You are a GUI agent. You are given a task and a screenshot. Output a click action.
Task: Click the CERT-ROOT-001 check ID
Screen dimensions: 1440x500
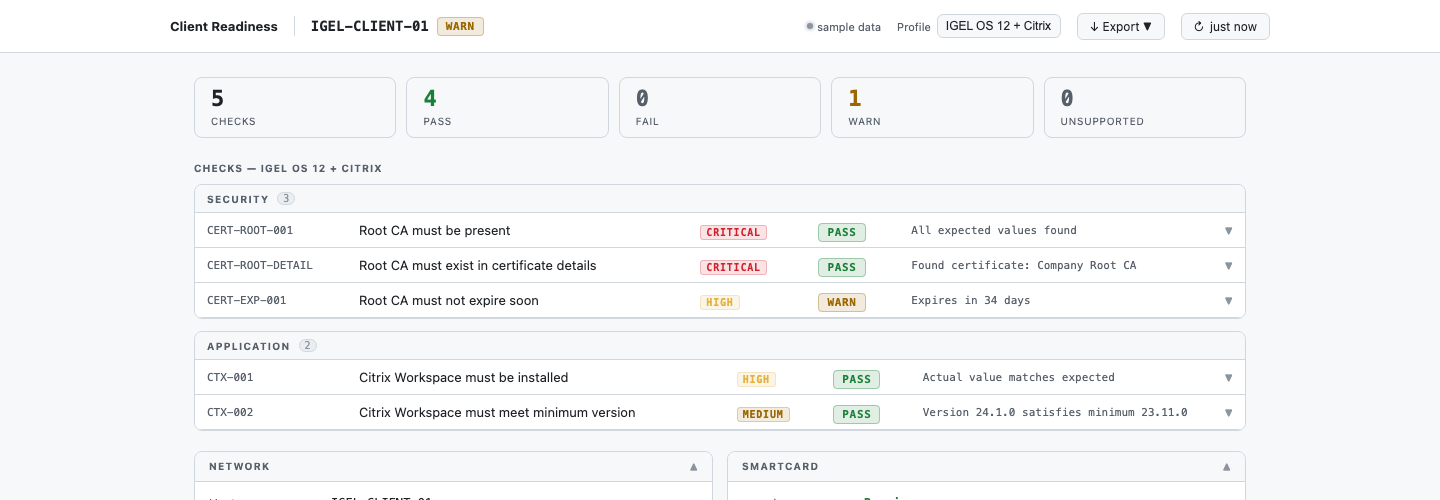click(250, 231)
